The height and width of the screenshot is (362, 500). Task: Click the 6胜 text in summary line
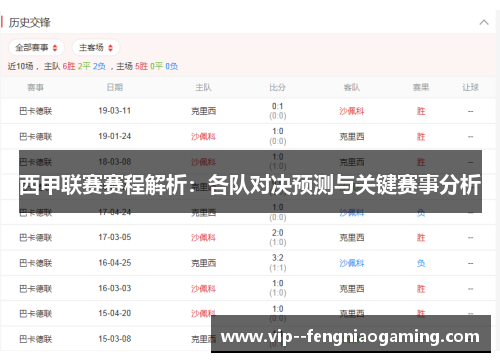[x=69, y=66]
